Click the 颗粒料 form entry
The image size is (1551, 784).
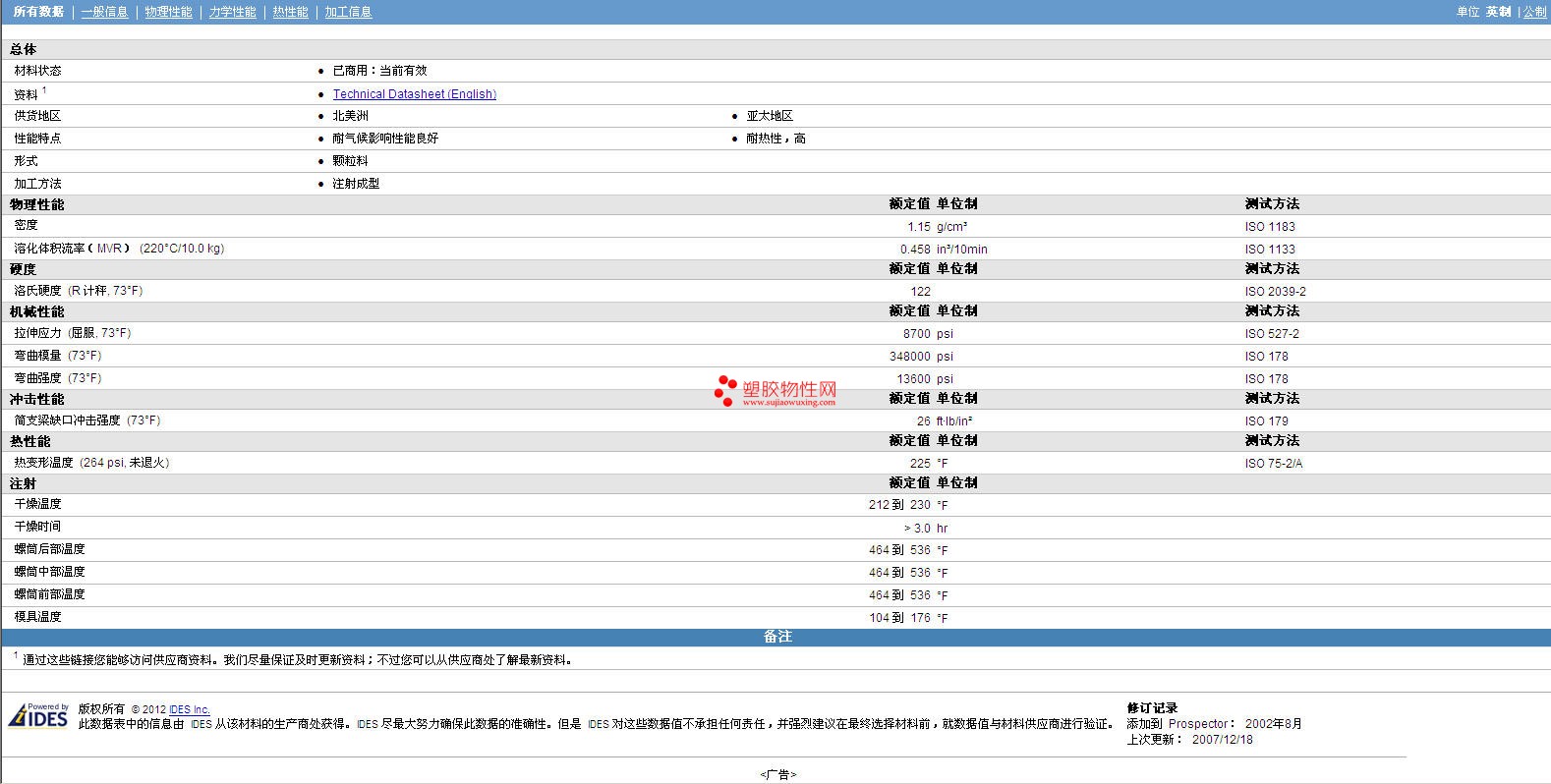[350, 161]
